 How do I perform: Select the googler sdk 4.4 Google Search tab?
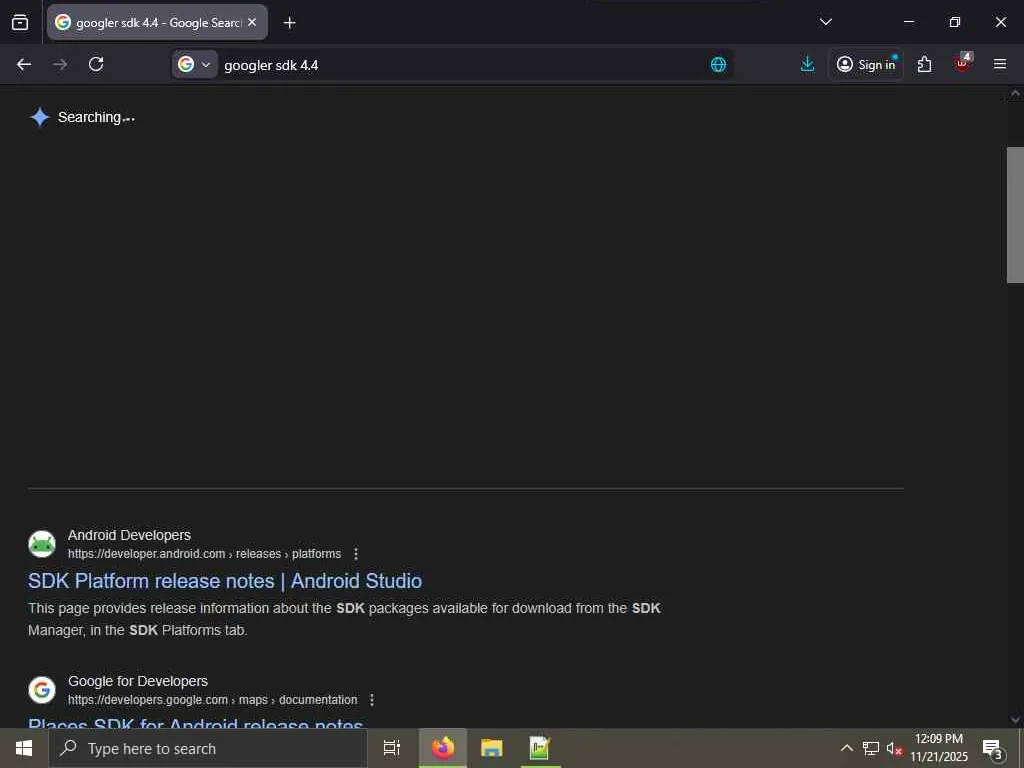click(157, 22)
